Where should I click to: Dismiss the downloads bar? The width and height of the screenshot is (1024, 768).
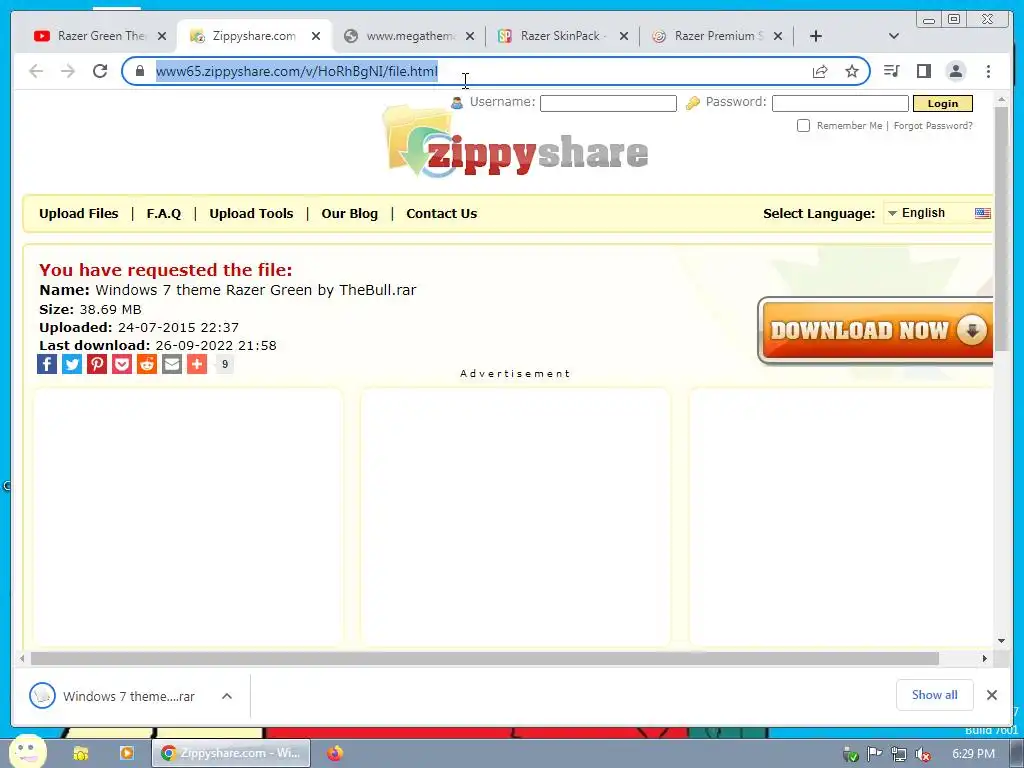coord(991,695)
